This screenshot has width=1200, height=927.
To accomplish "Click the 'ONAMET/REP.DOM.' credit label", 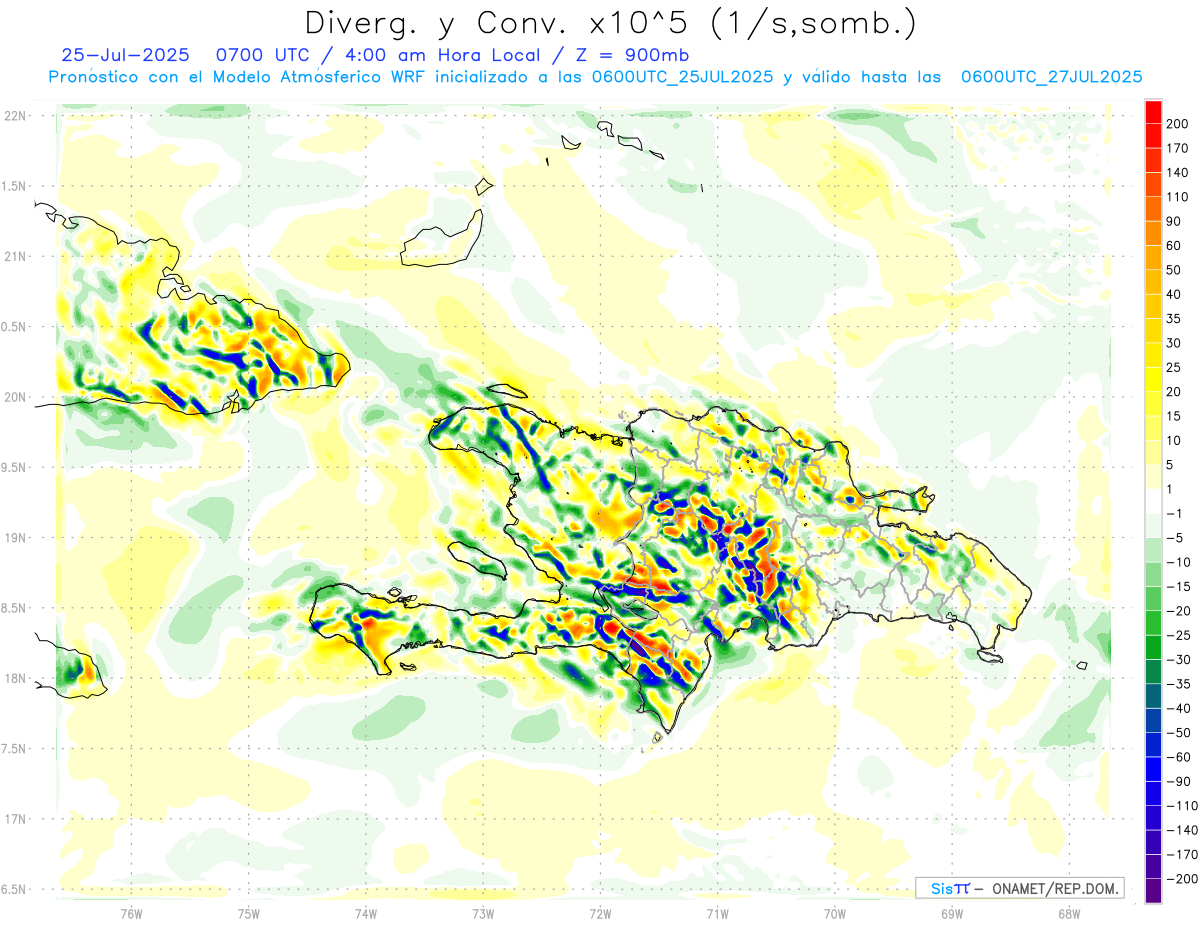I will pos(1056,889).
